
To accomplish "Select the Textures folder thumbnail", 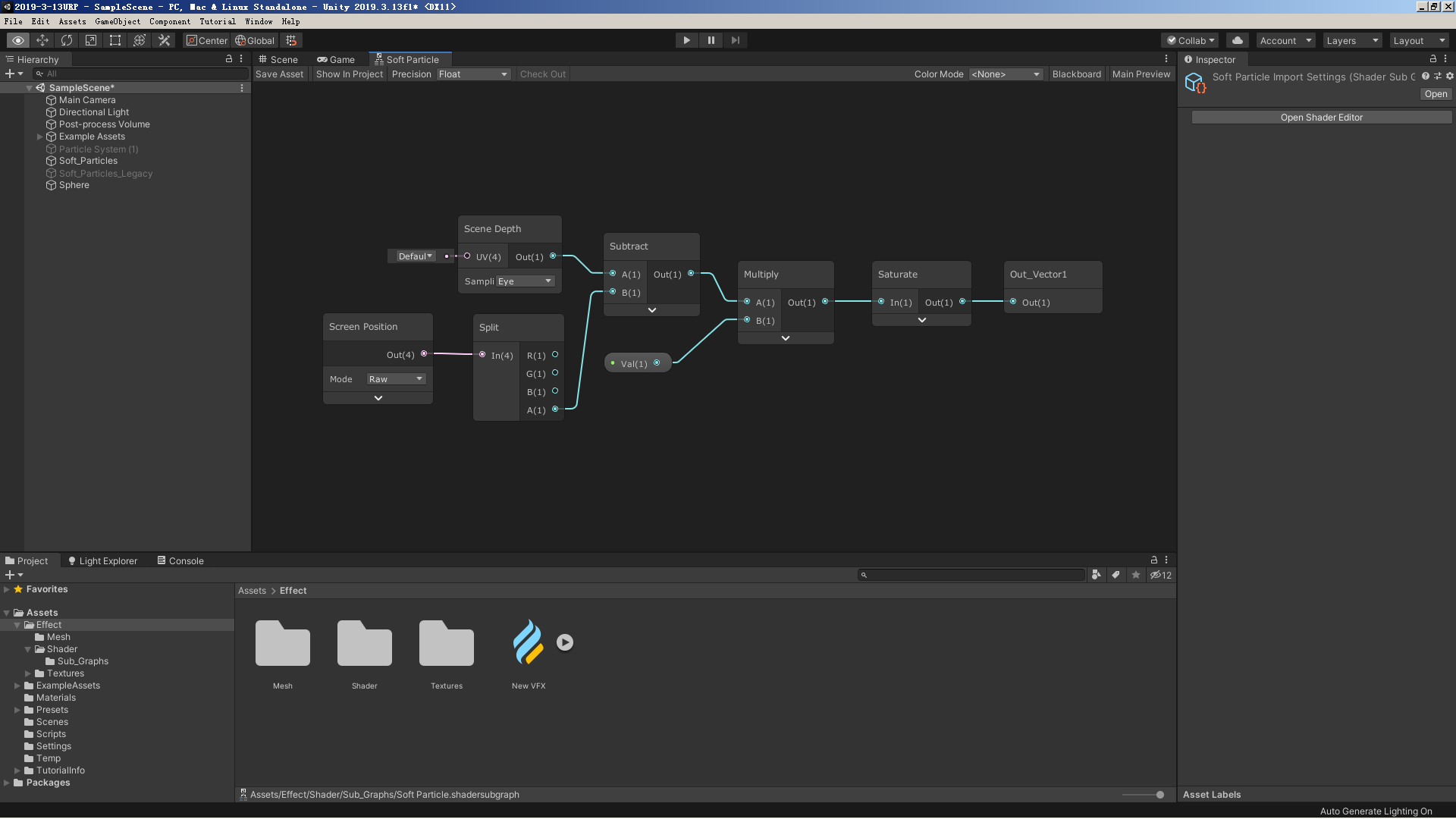I will click(447, 643).
